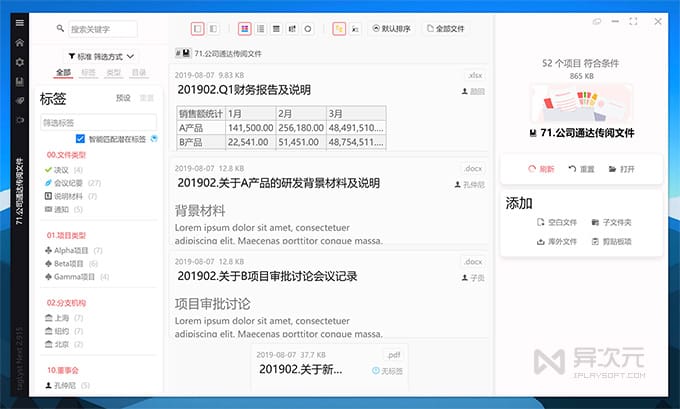Screen dimensions: 680x409
Task: Select the 说明材料 tag
Action: tap(71, 196)
